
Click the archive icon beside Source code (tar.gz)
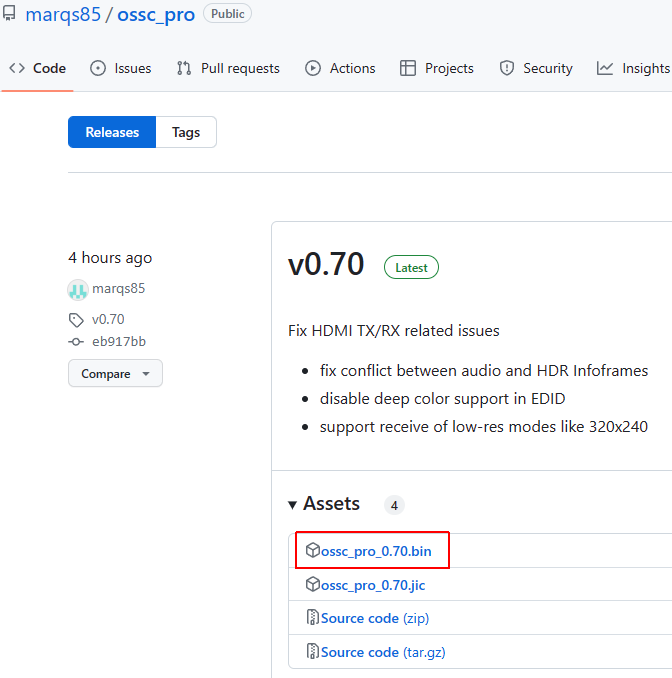click(313, 651)
